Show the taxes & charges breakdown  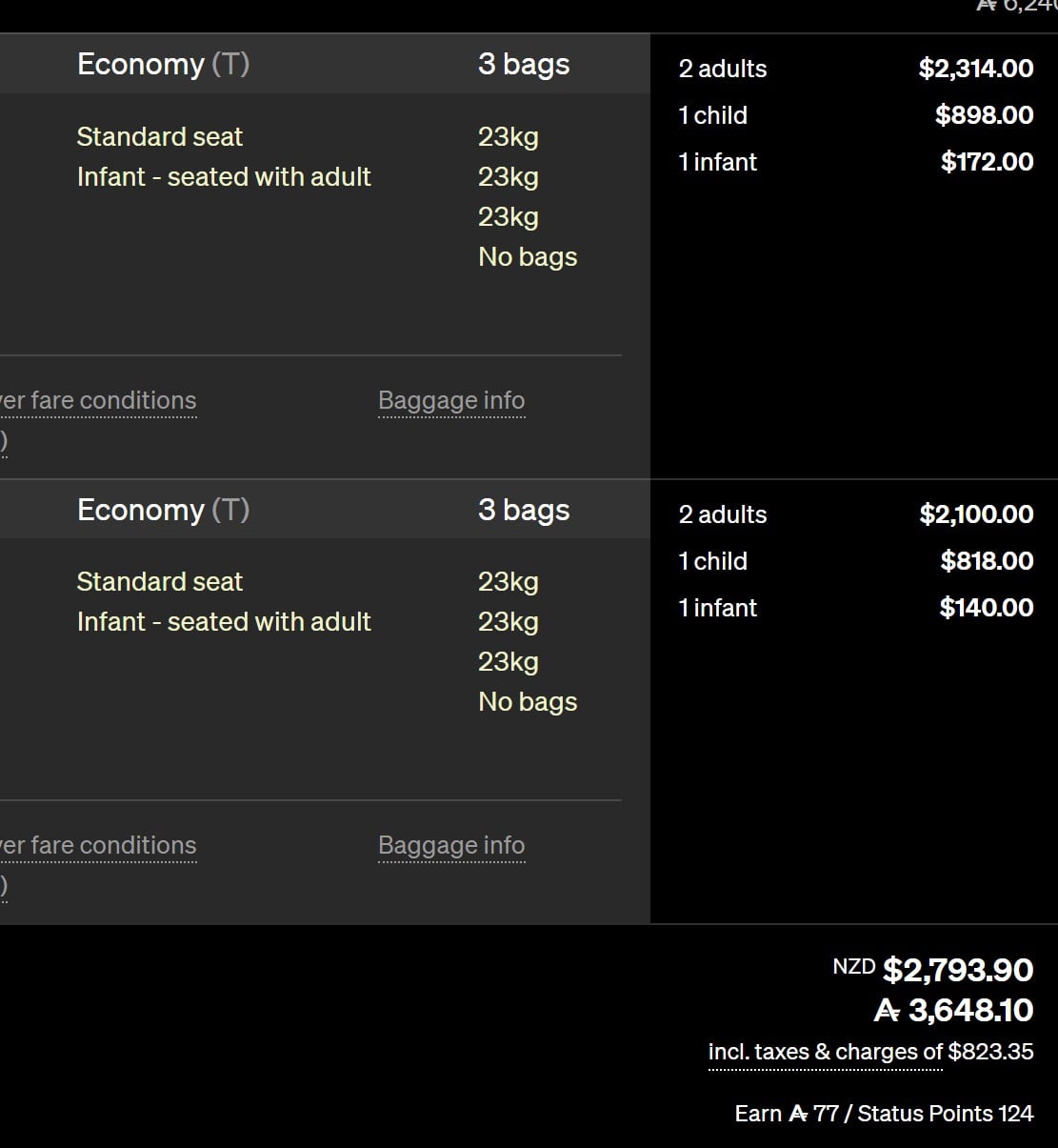825,1053
